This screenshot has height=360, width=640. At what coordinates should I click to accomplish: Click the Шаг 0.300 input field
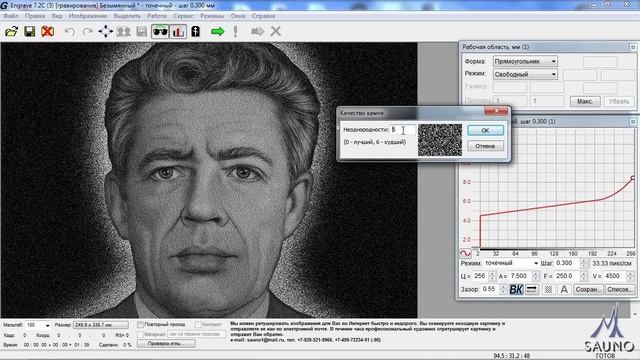568,264
